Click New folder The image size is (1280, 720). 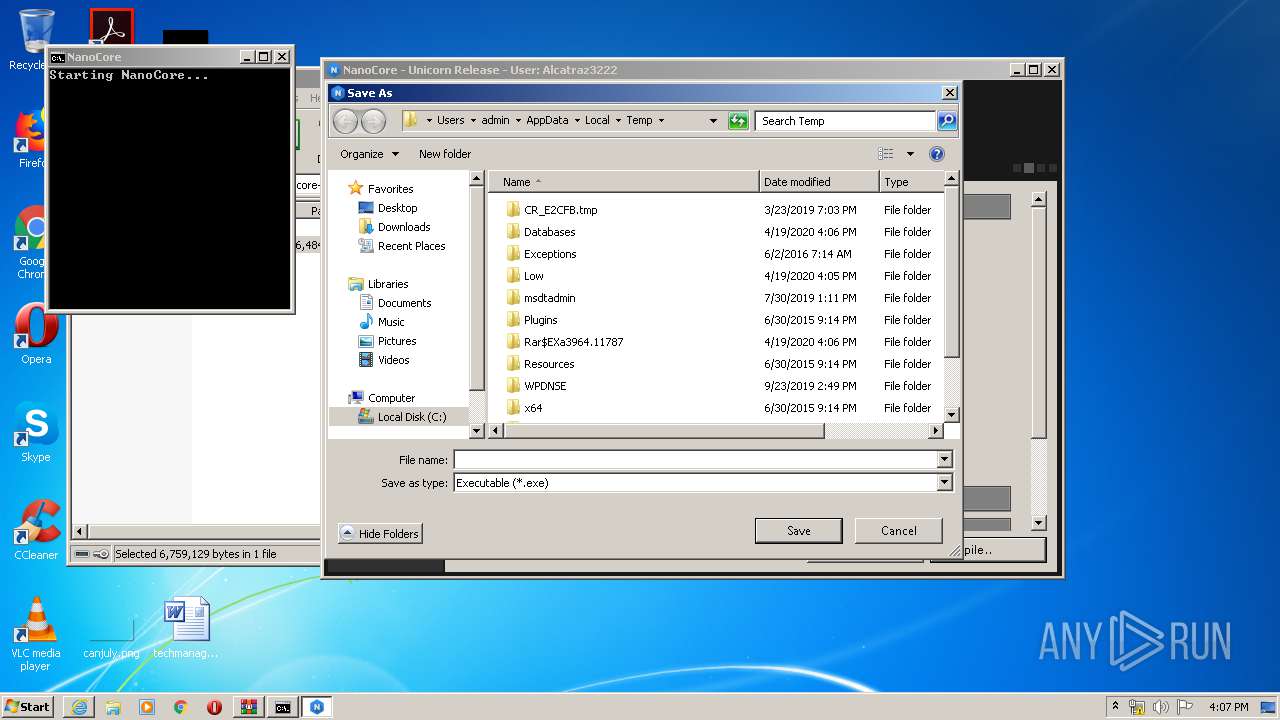[445, 154]
